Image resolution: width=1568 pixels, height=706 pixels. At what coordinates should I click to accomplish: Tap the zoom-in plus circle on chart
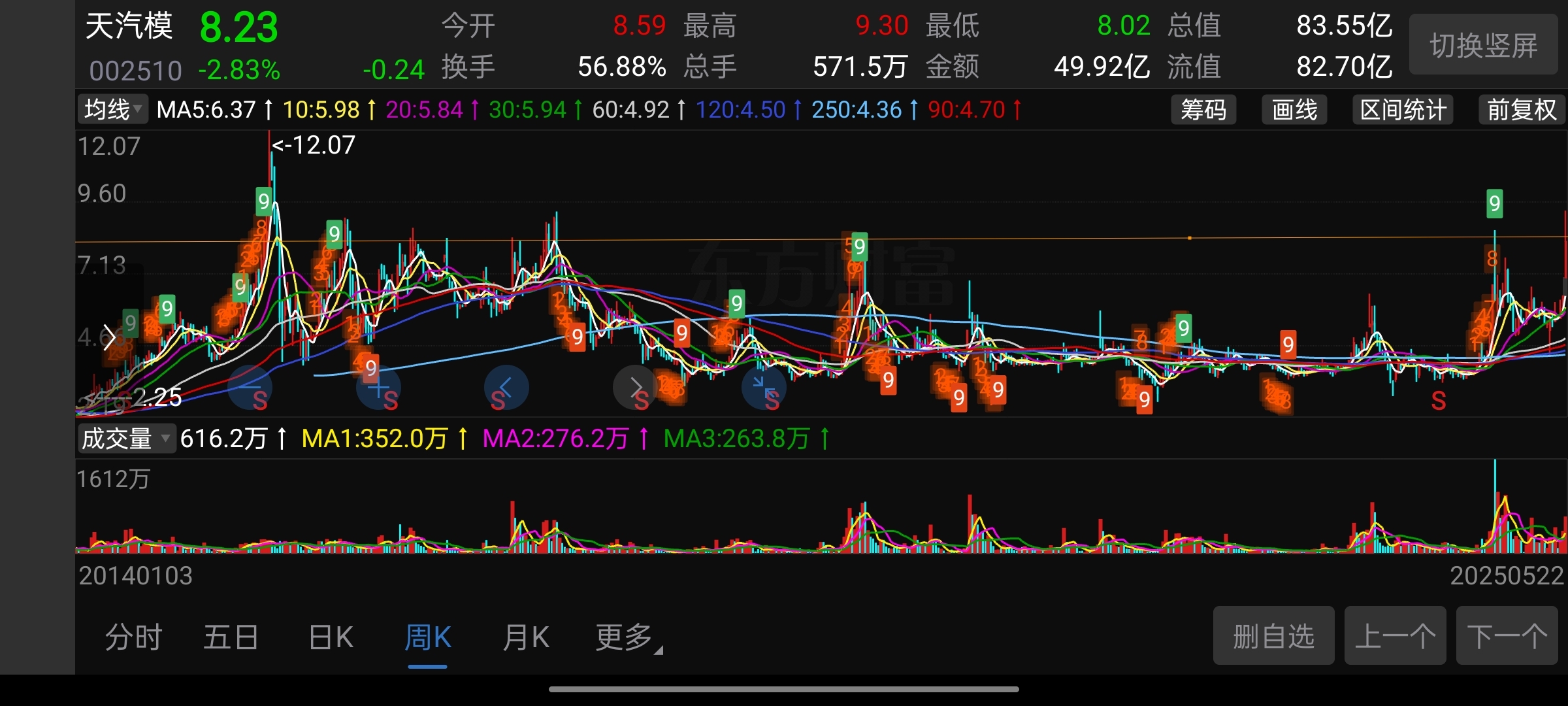(378, 388)
